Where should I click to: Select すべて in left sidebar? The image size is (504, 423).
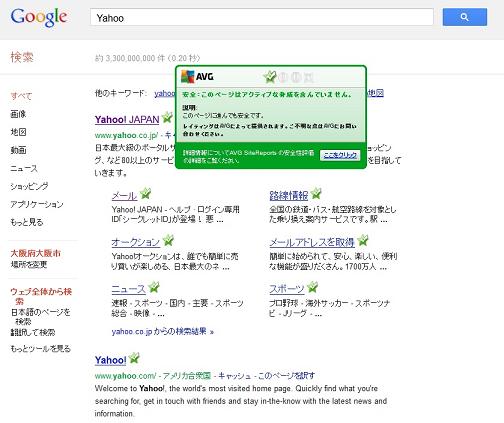21,96
